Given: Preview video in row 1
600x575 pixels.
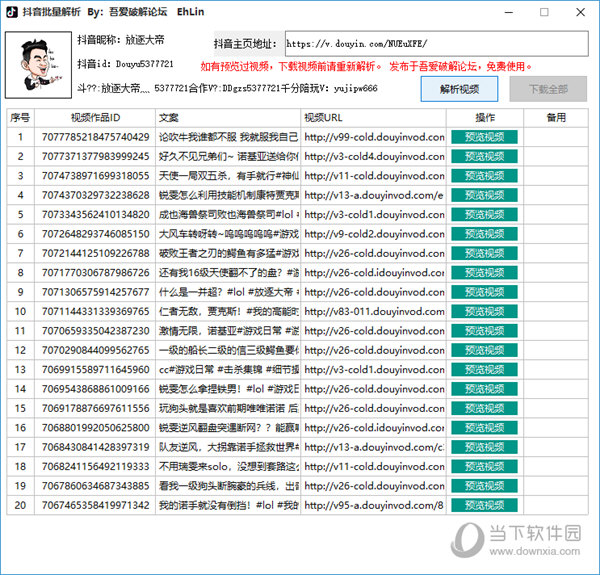Looking at the screenshot, I should click(x=484, y=137).
